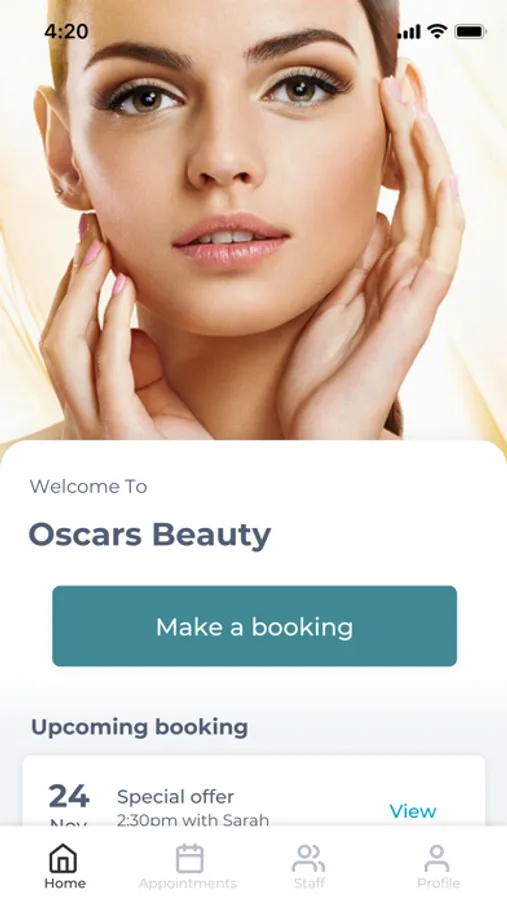Select the Staff people icon
This screenshot has width=507, height=900.
[x=308, y=858]
